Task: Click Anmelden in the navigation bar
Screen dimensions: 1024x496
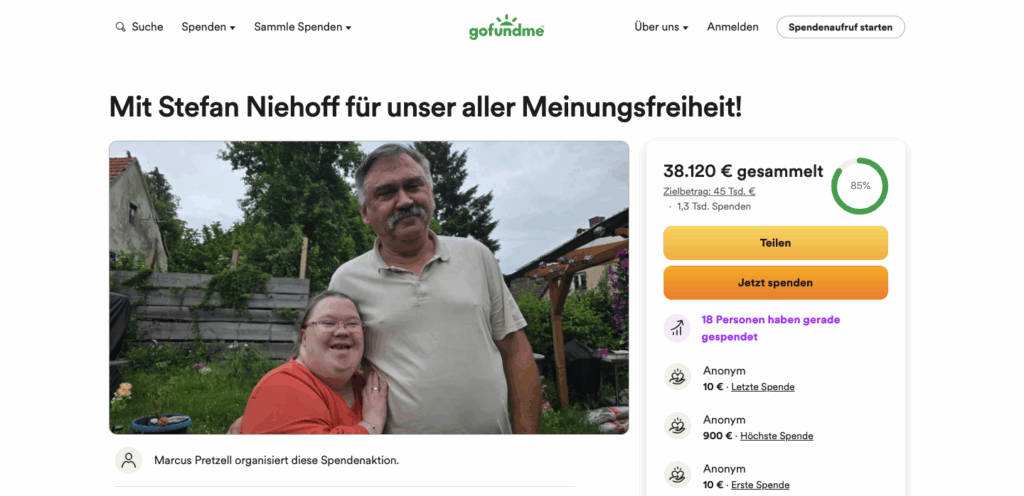Action: pos(733,27)
